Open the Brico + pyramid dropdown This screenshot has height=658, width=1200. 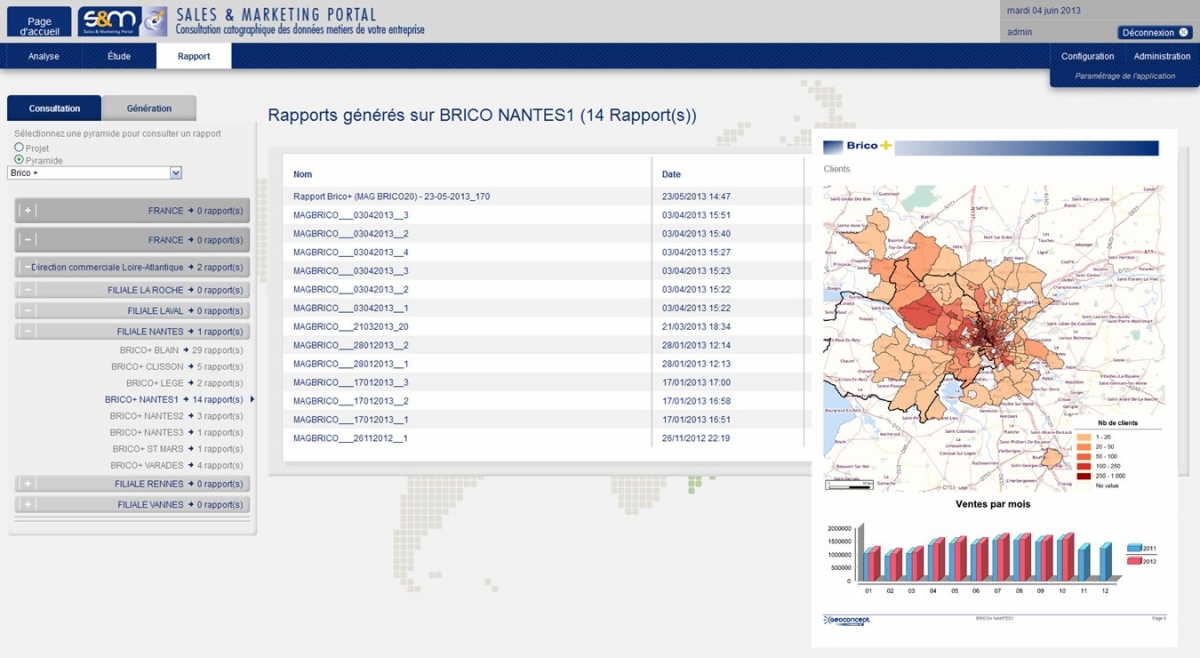click(x=176, y=173)
